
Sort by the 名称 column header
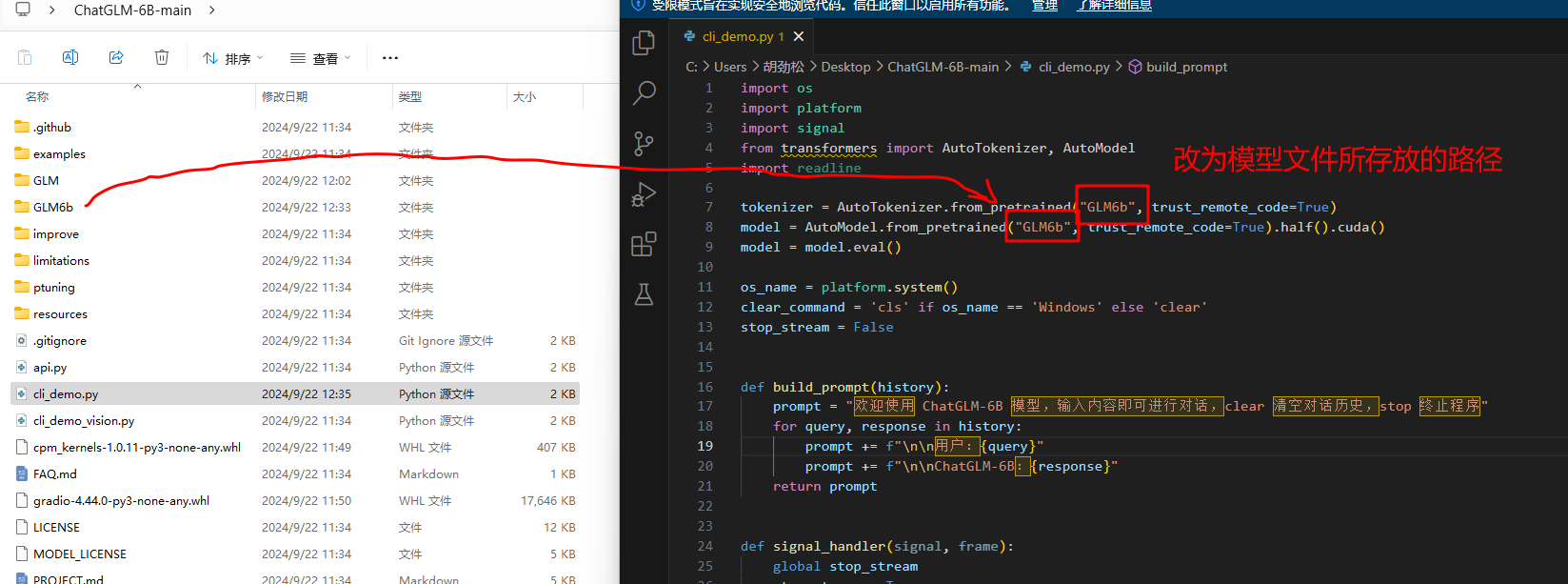click(37, 96)
